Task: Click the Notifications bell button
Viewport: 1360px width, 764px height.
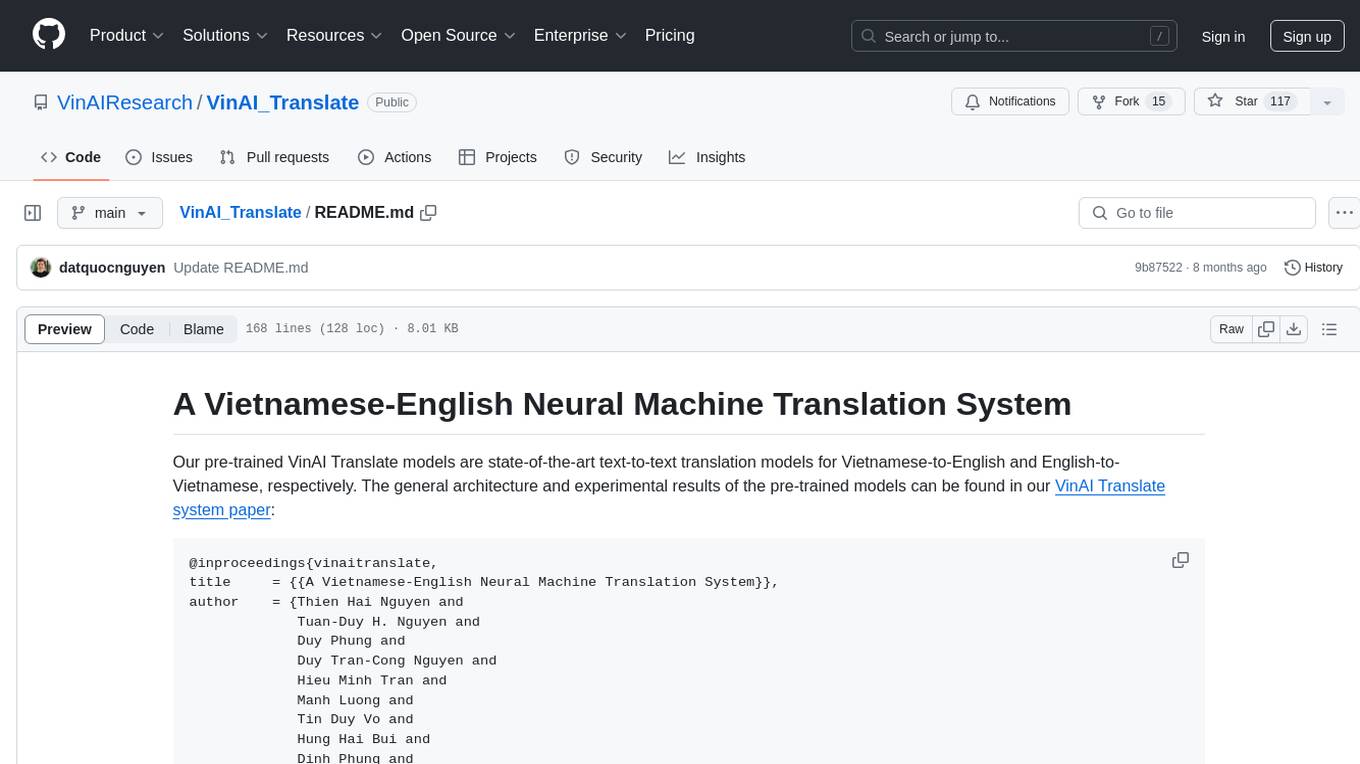Action: click(1010, 102)
